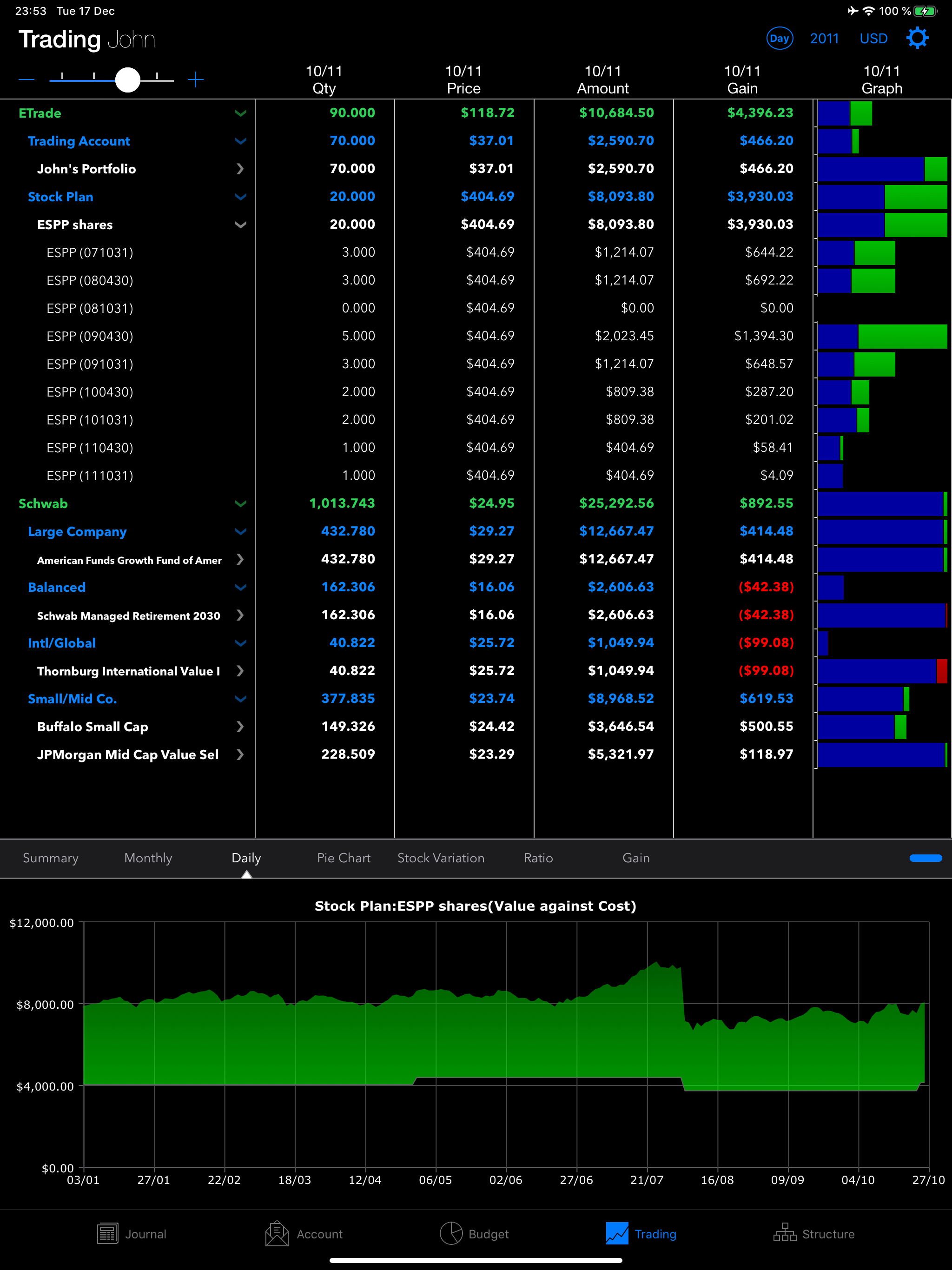Collapse the ESPP shares row
The image size is (952, 1270).
241,225
